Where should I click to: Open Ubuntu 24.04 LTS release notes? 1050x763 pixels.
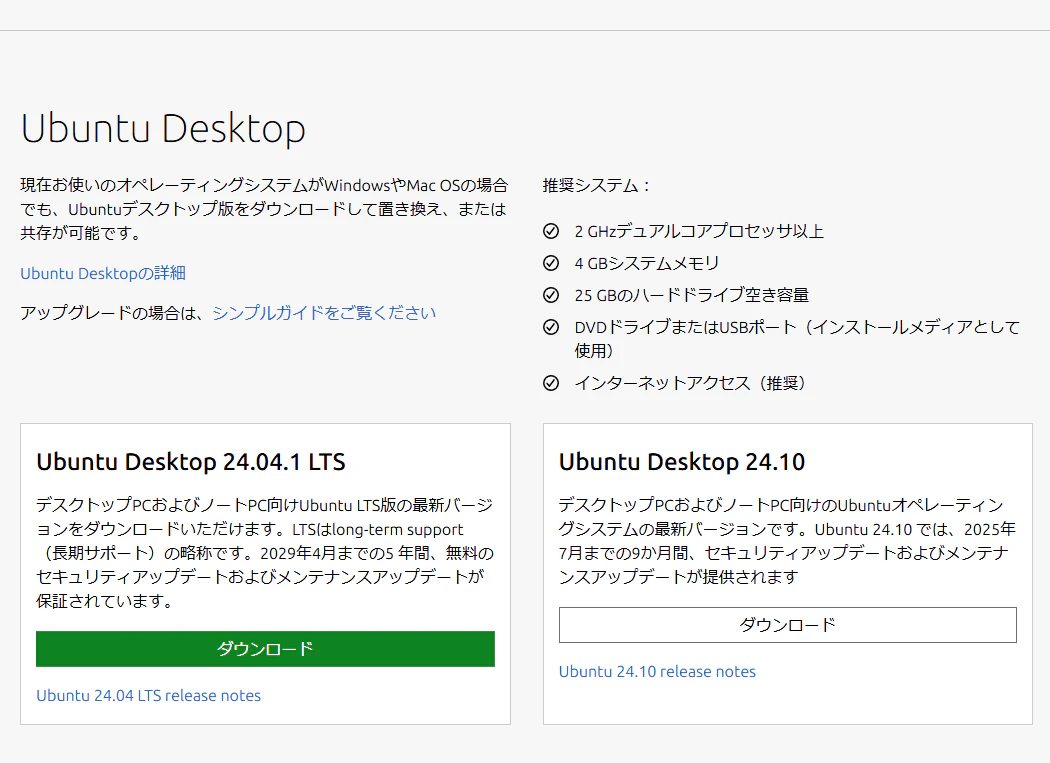click(x=149, y=695)
